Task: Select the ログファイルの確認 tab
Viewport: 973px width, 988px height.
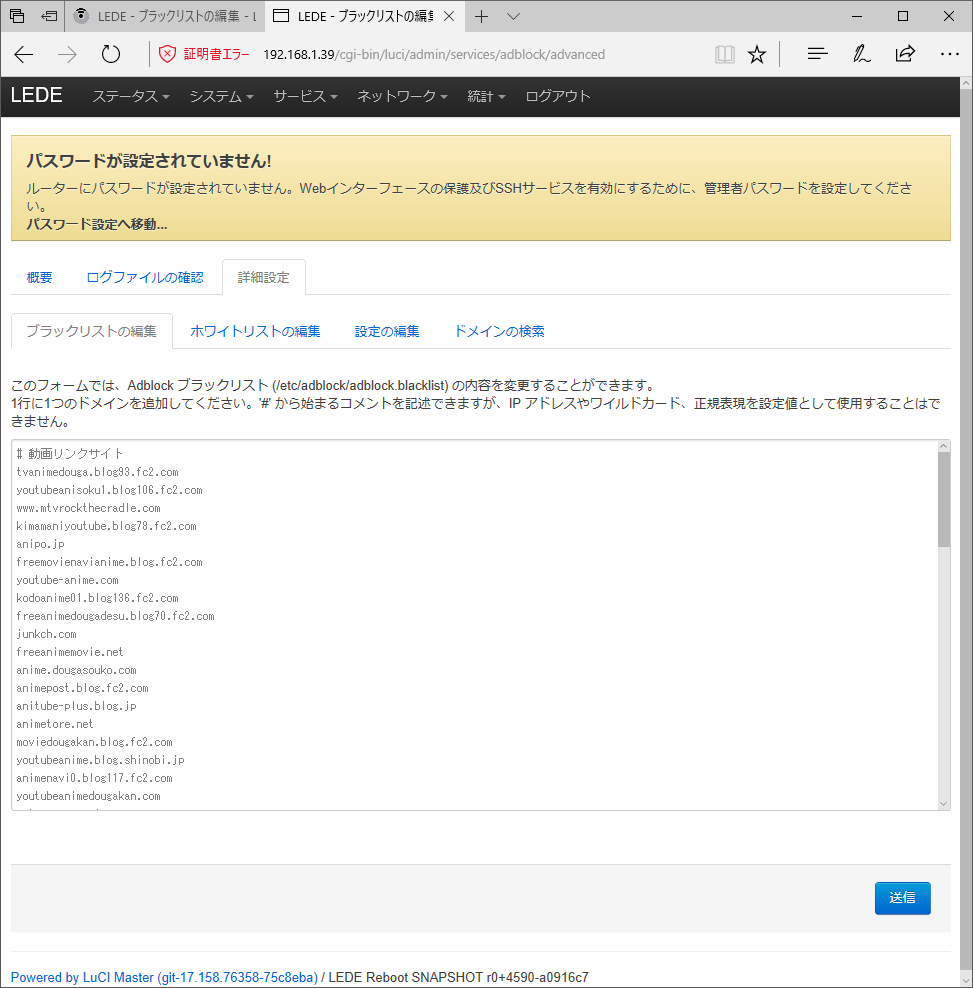Action: pyautogui.click(x=145, y=277)
